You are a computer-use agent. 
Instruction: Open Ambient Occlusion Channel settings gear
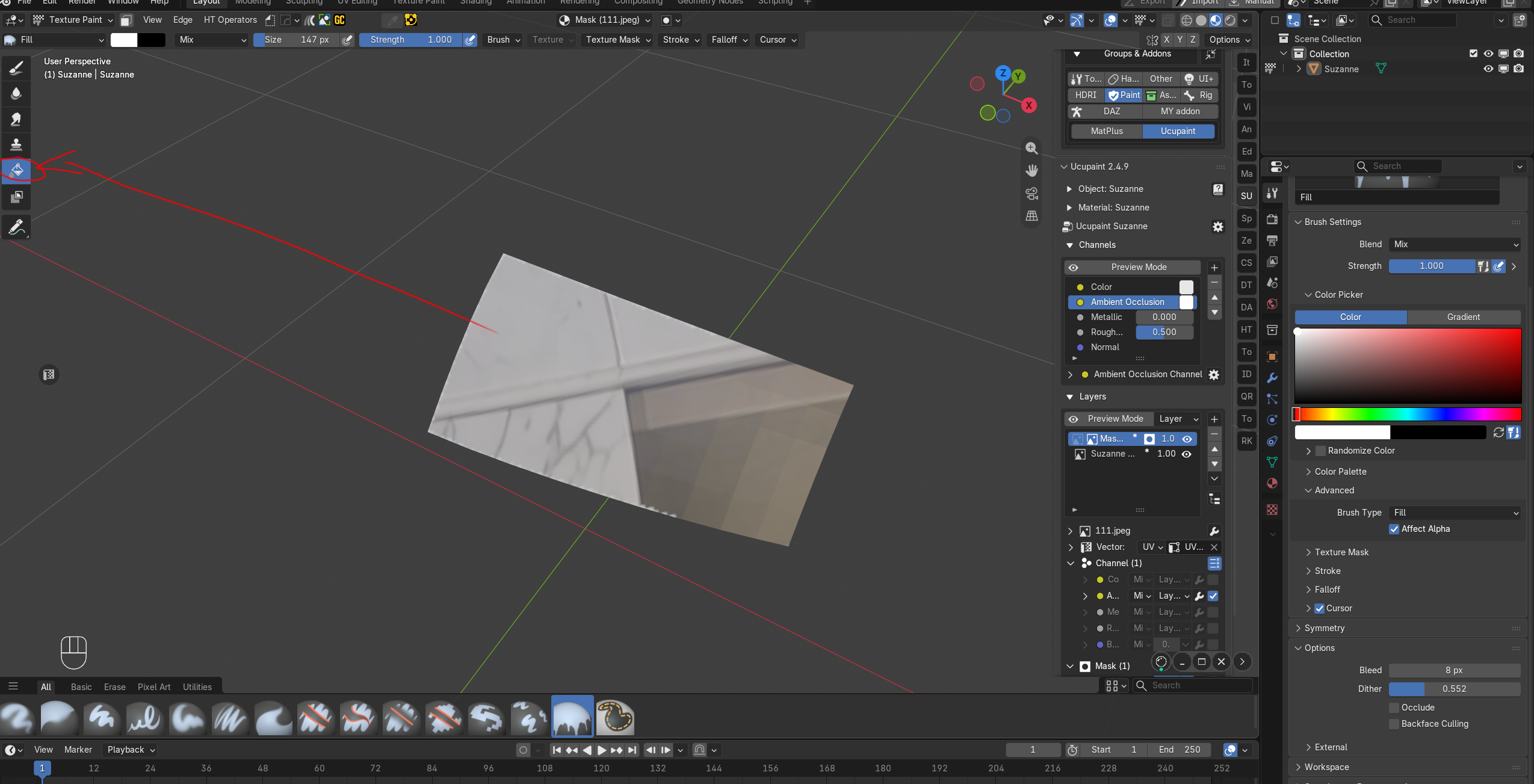pyautogui.click(x=1214, y=374)
